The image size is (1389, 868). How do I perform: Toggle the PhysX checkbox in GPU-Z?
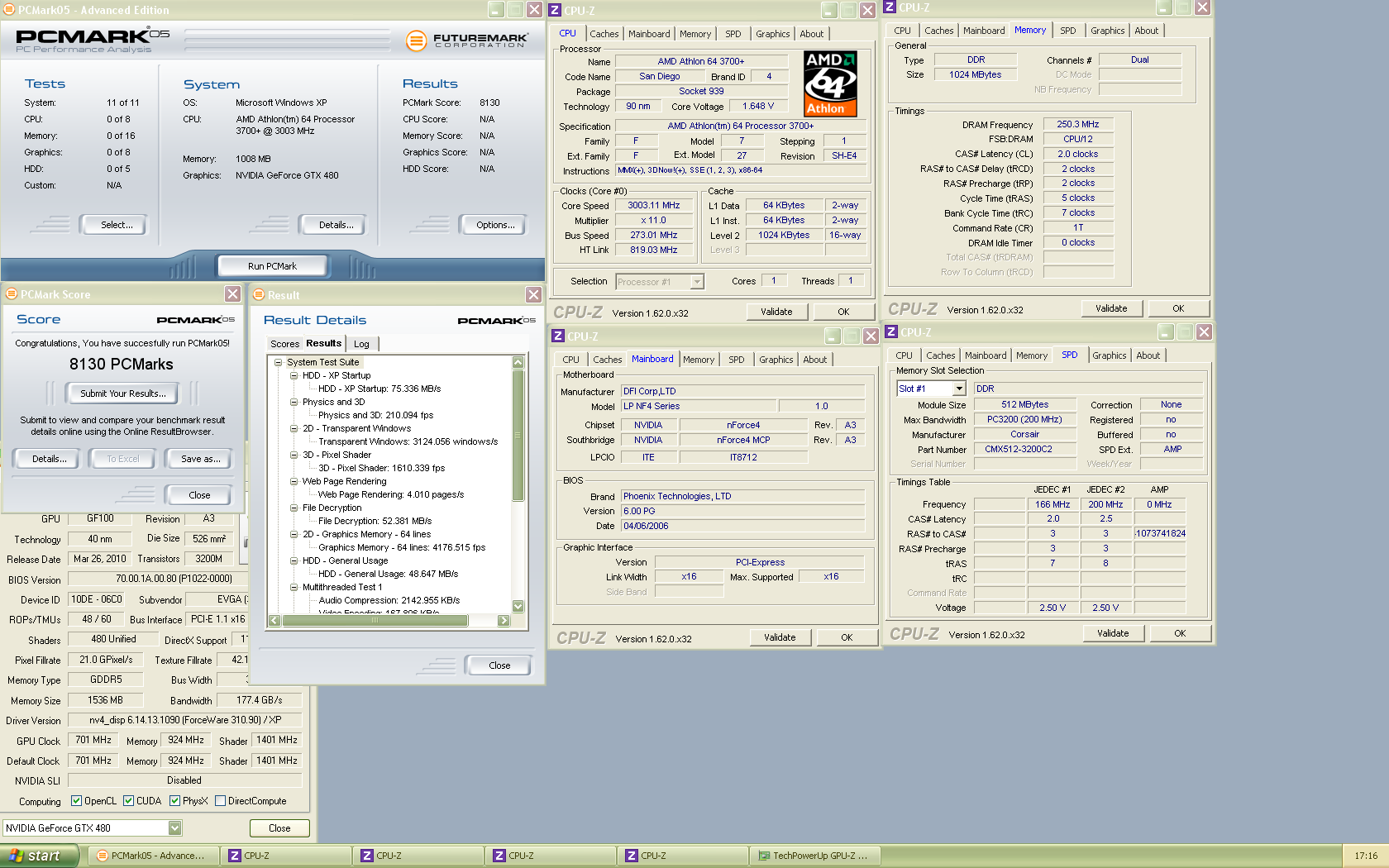point(175,800)
